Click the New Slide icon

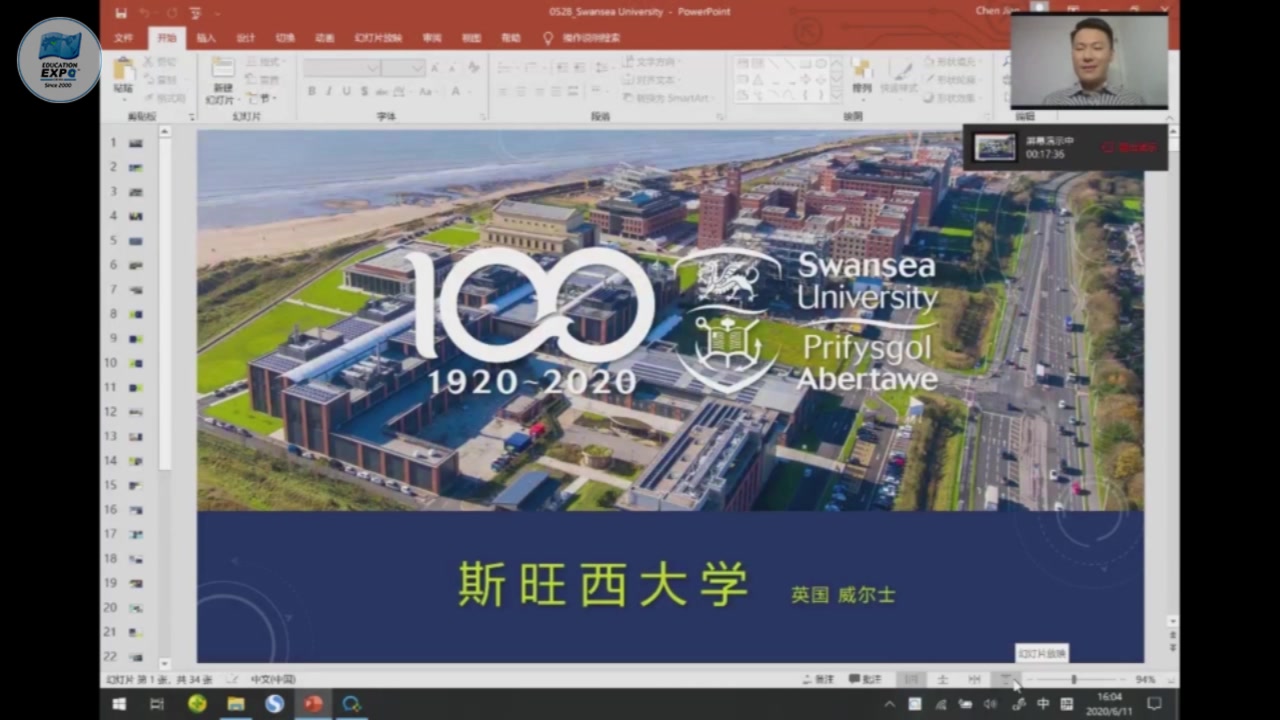[222, 68]
